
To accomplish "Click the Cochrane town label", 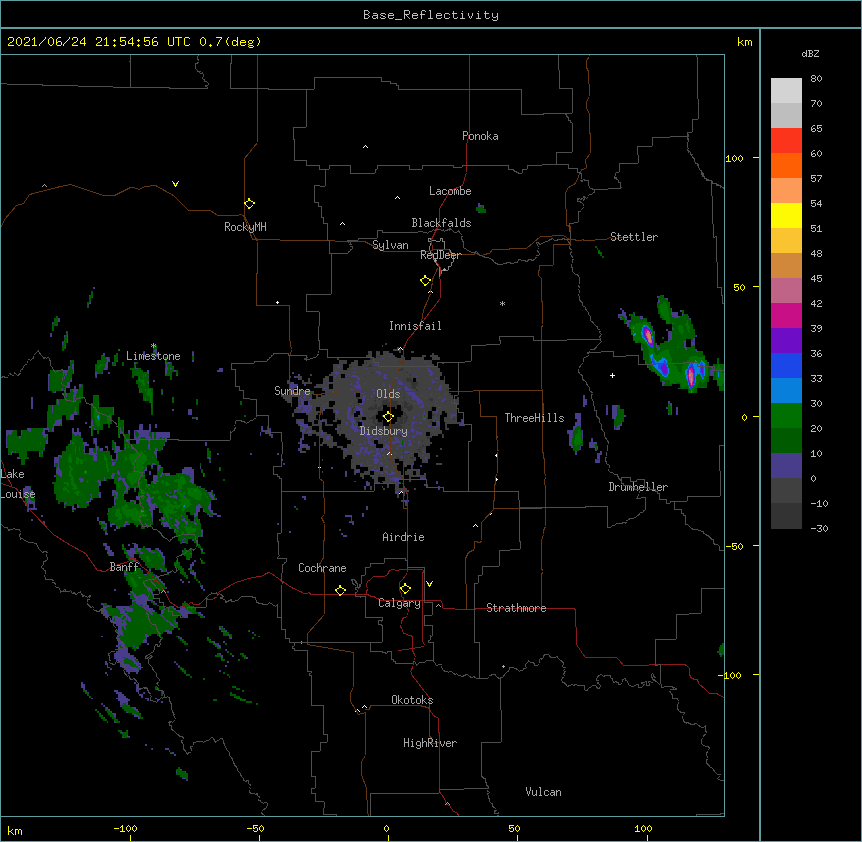I will pos(322,568).
